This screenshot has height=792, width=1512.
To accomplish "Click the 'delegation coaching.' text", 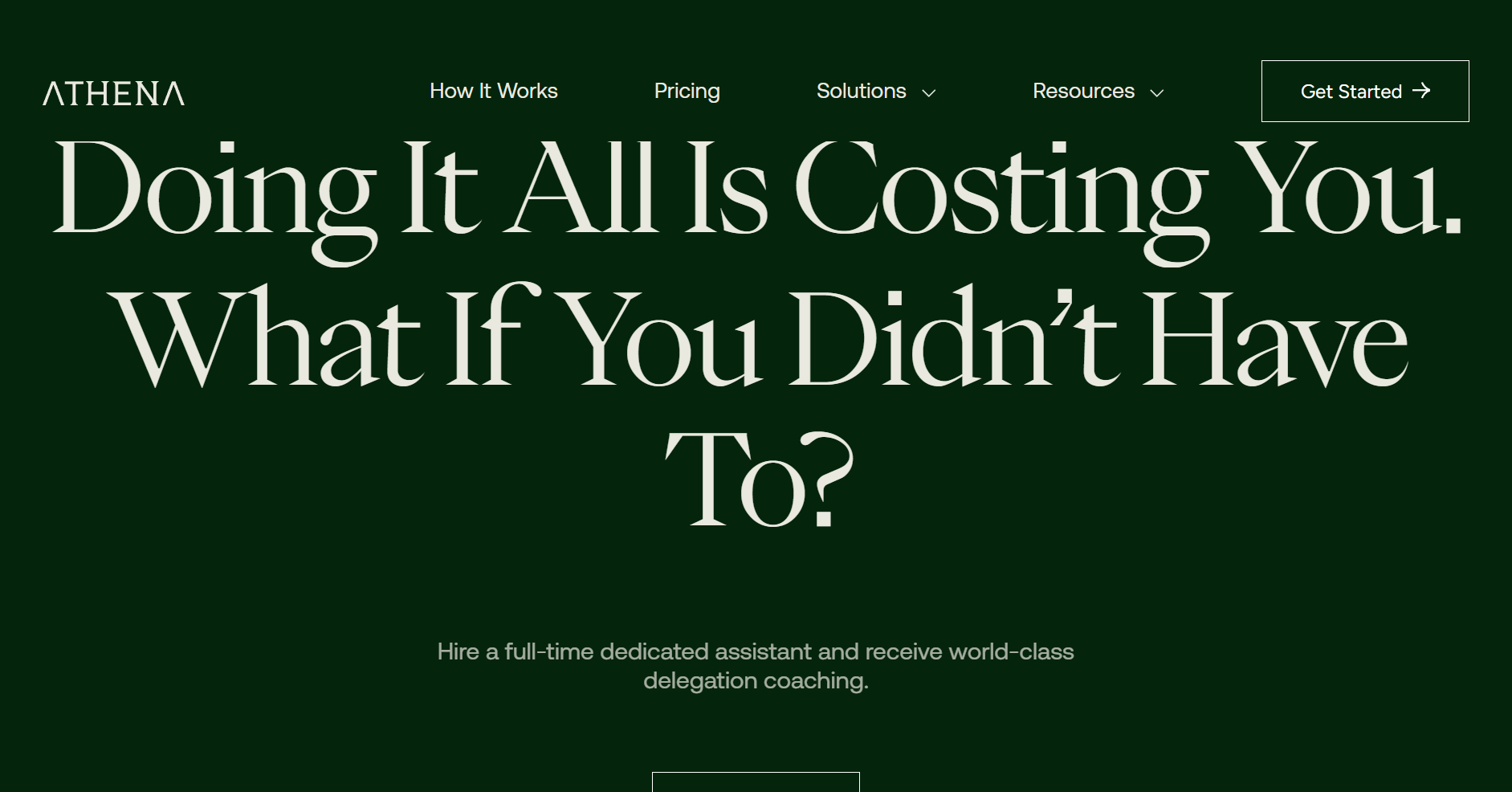I will point(756,681).
